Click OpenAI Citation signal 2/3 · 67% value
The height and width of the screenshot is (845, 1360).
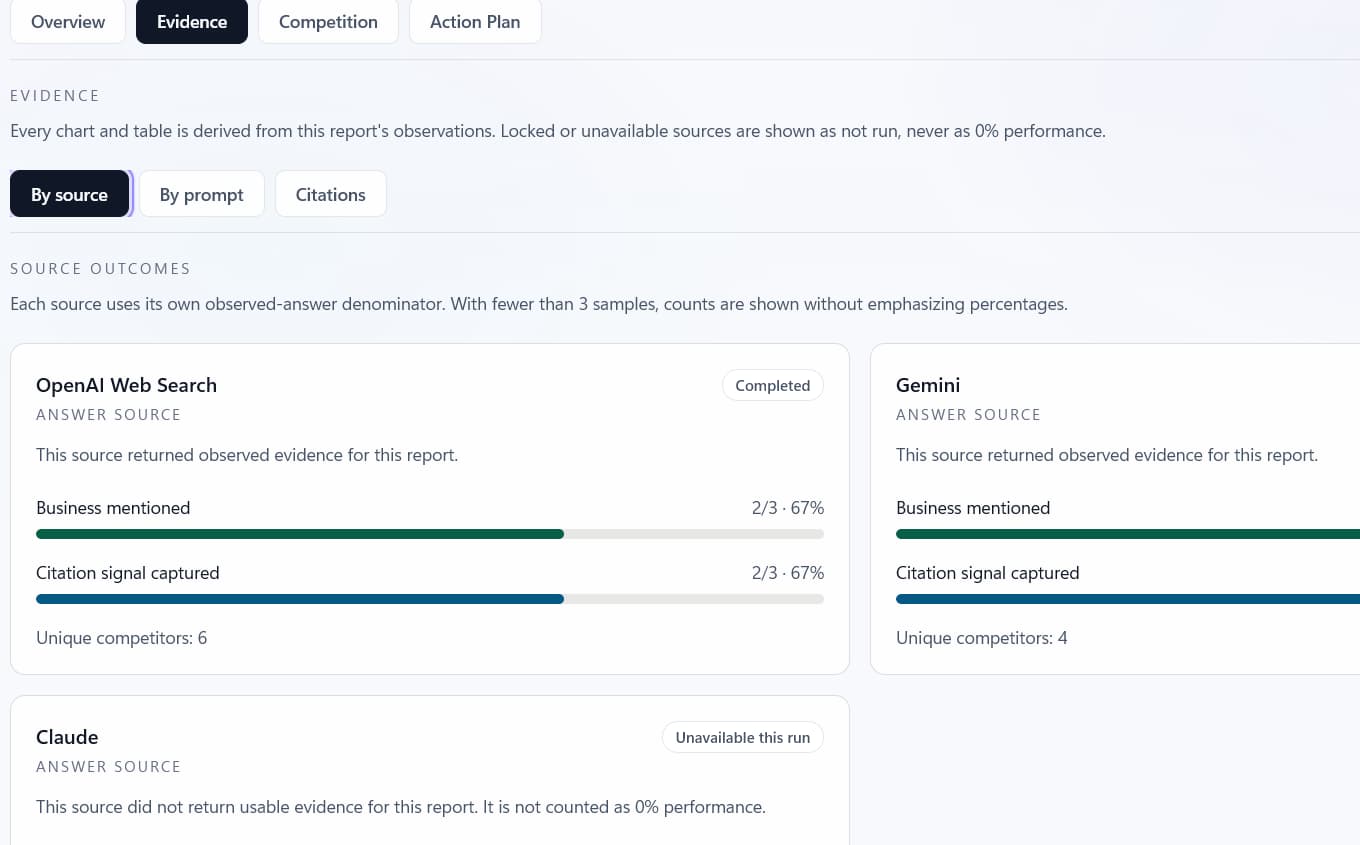click(x=788, y=573)
